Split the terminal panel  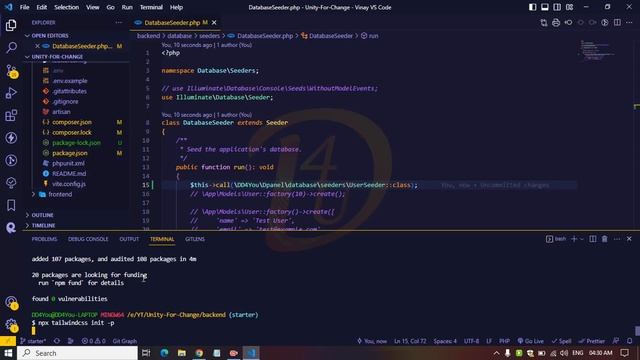(x=593, y=239)
